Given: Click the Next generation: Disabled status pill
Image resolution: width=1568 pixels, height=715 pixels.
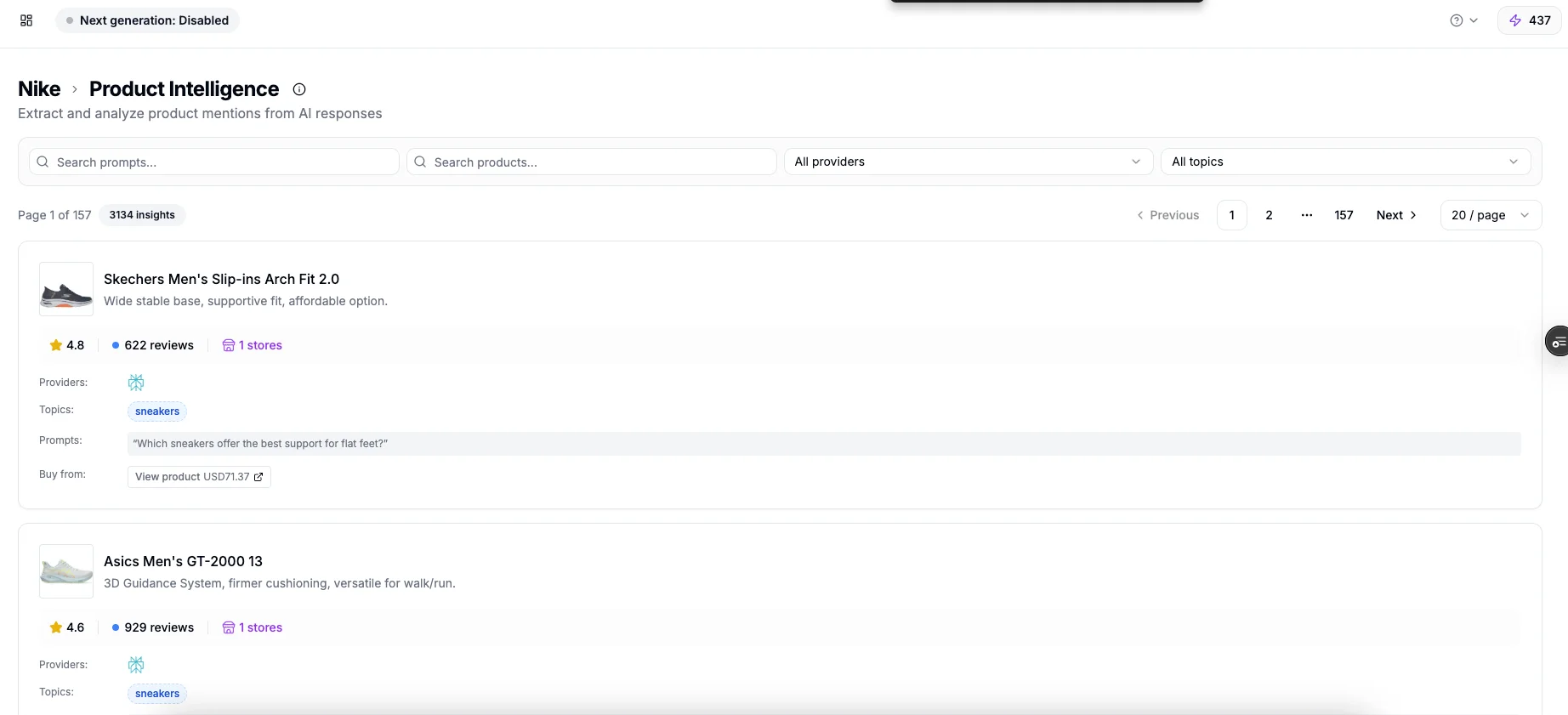Looking at the screenshot, I should click(x=147, y=20).
